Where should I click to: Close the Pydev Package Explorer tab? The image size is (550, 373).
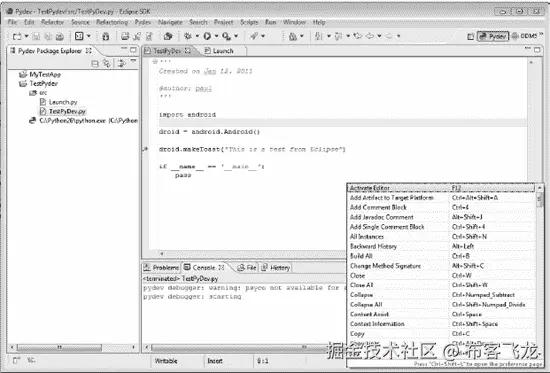[89, 51]
